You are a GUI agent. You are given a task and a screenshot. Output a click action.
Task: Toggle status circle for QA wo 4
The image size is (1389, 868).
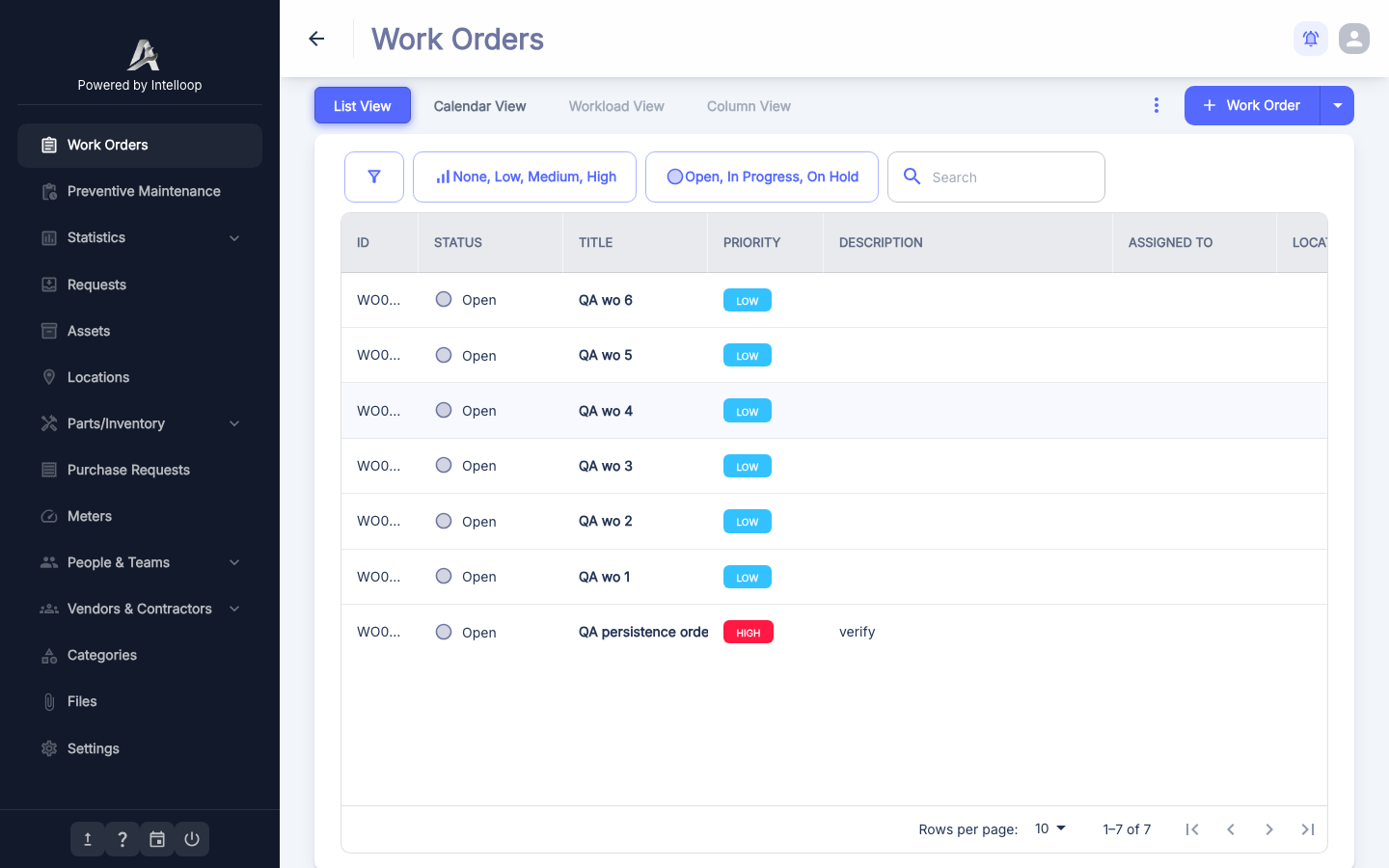point(444,410)
